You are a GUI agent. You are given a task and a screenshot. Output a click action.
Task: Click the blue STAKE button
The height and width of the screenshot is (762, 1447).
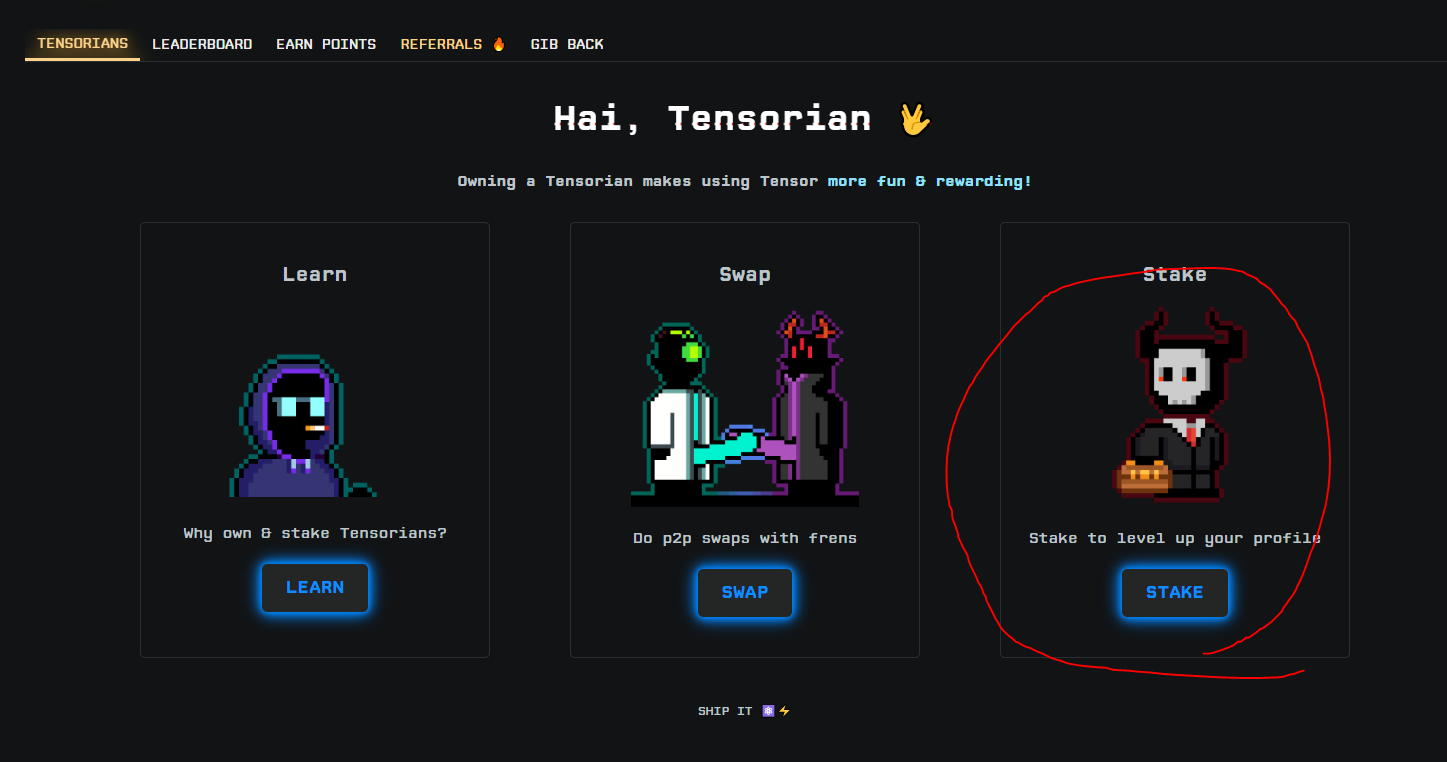1175,593
